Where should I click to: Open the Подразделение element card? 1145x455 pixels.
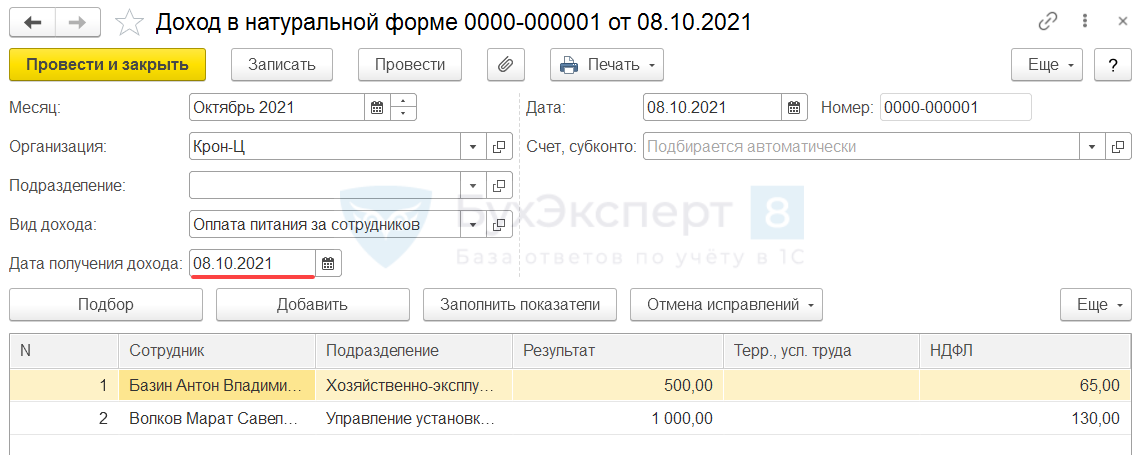coord(499,185)
